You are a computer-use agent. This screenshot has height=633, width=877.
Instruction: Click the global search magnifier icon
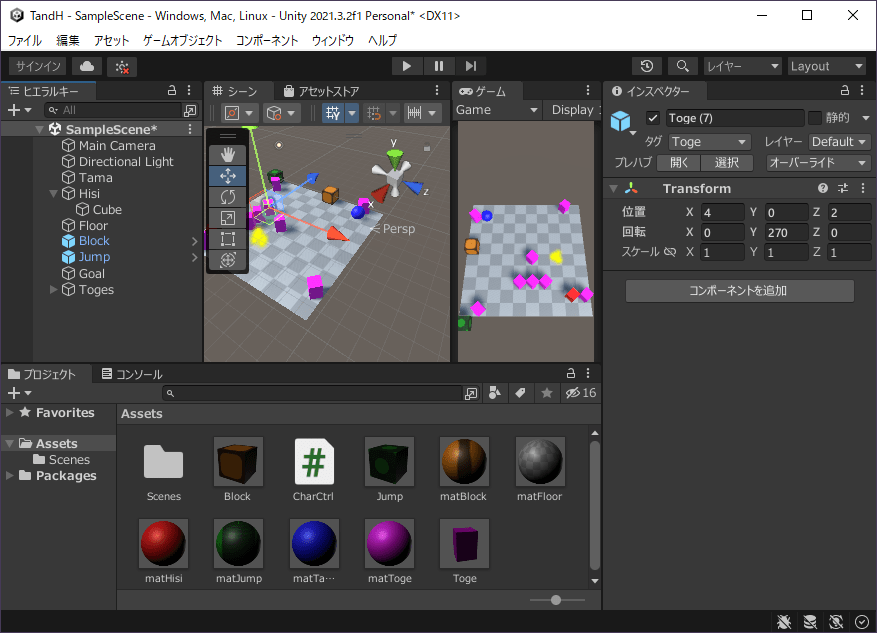682,66
